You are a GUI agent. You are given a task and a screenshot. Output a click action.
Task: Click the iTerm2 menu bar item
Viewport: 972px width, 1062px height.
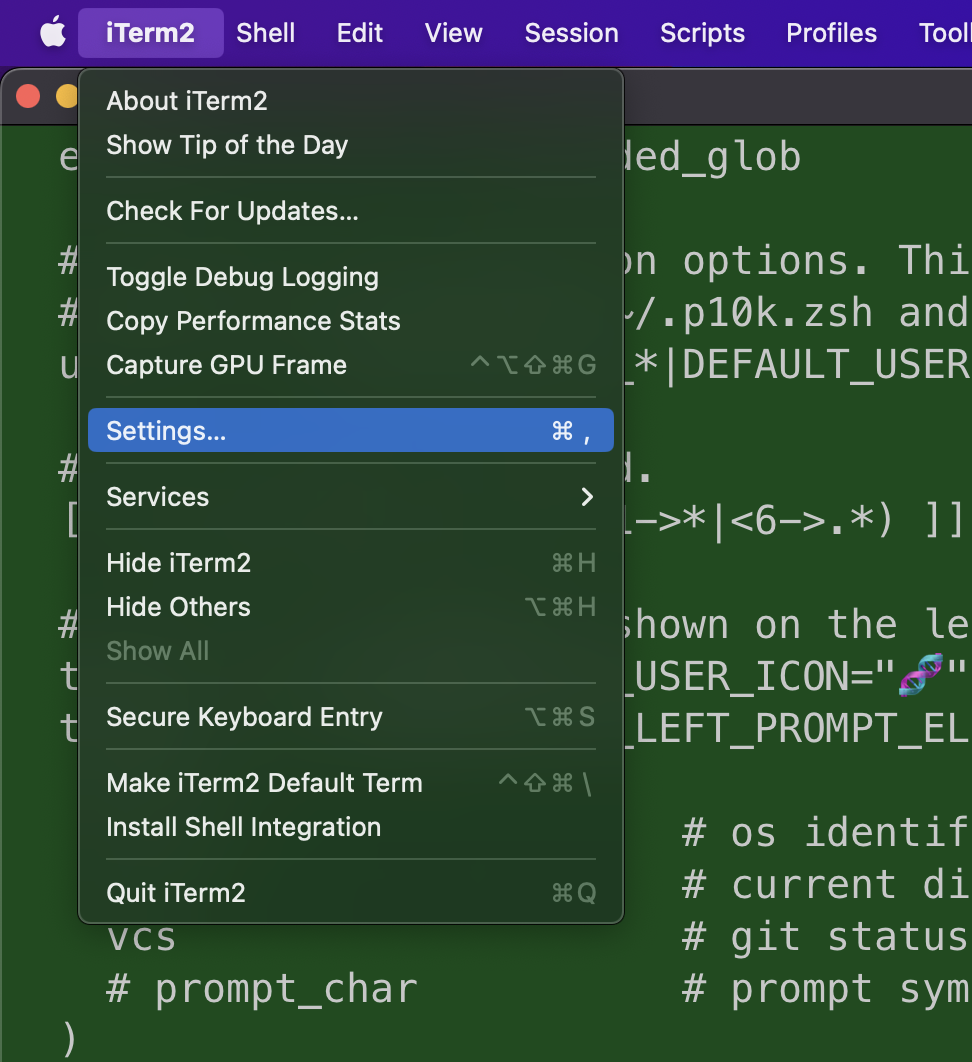coord(150,33)
